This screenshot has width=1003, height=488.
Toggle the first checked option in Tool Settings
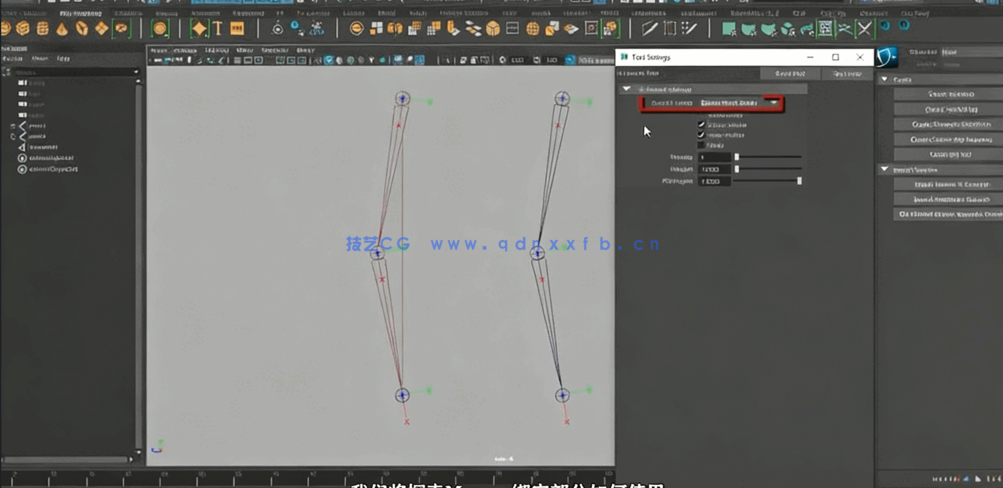tap(701, 124)
